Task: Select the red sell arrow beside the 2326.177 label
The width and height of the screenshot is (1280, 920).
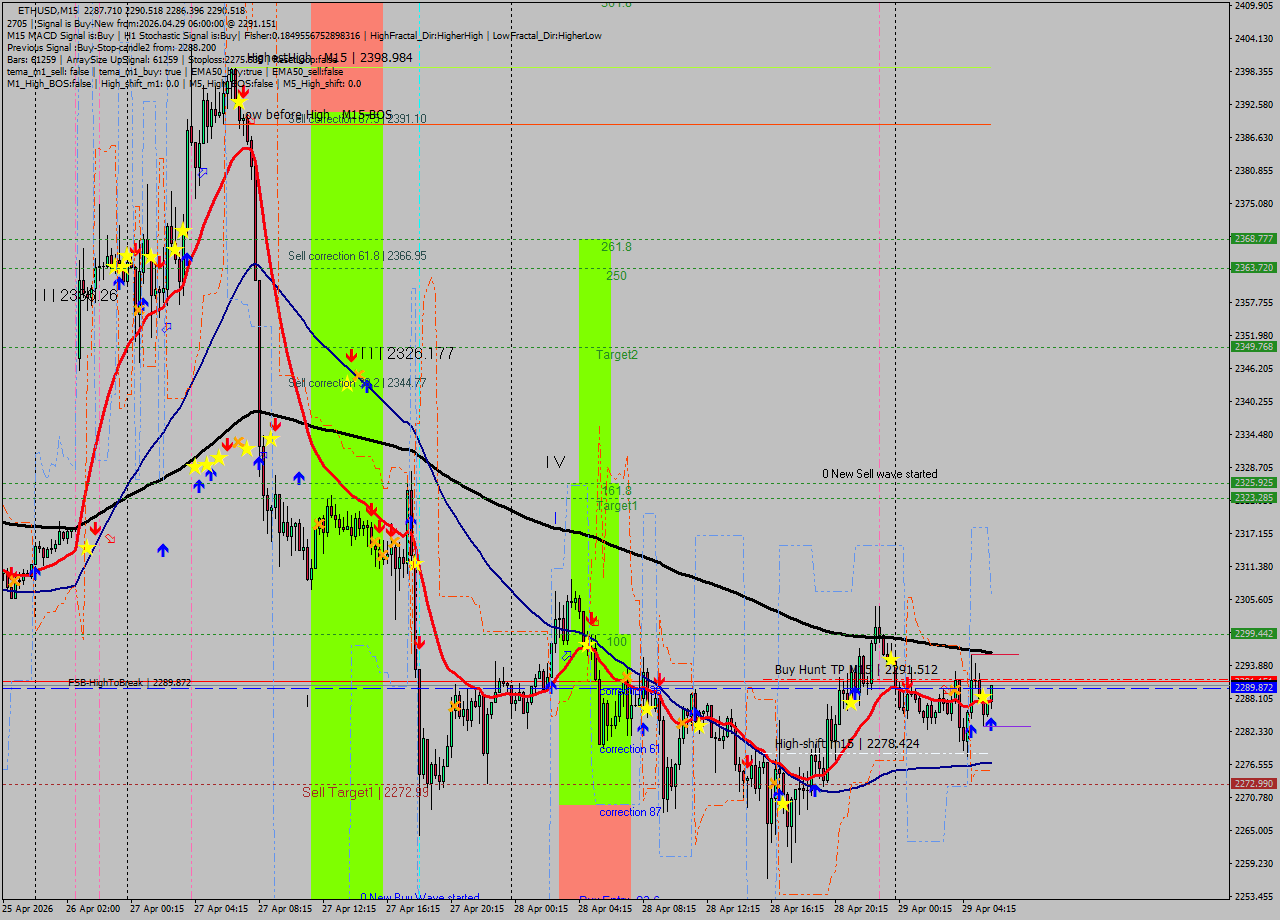Action: point(351,353)
